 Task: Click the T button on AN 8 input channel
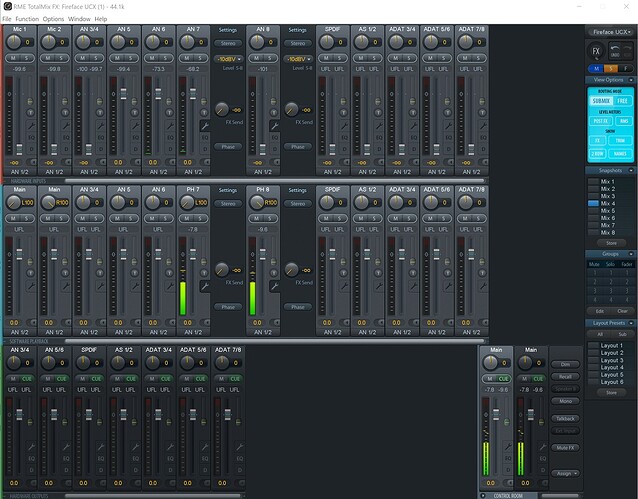pos(273,112)
